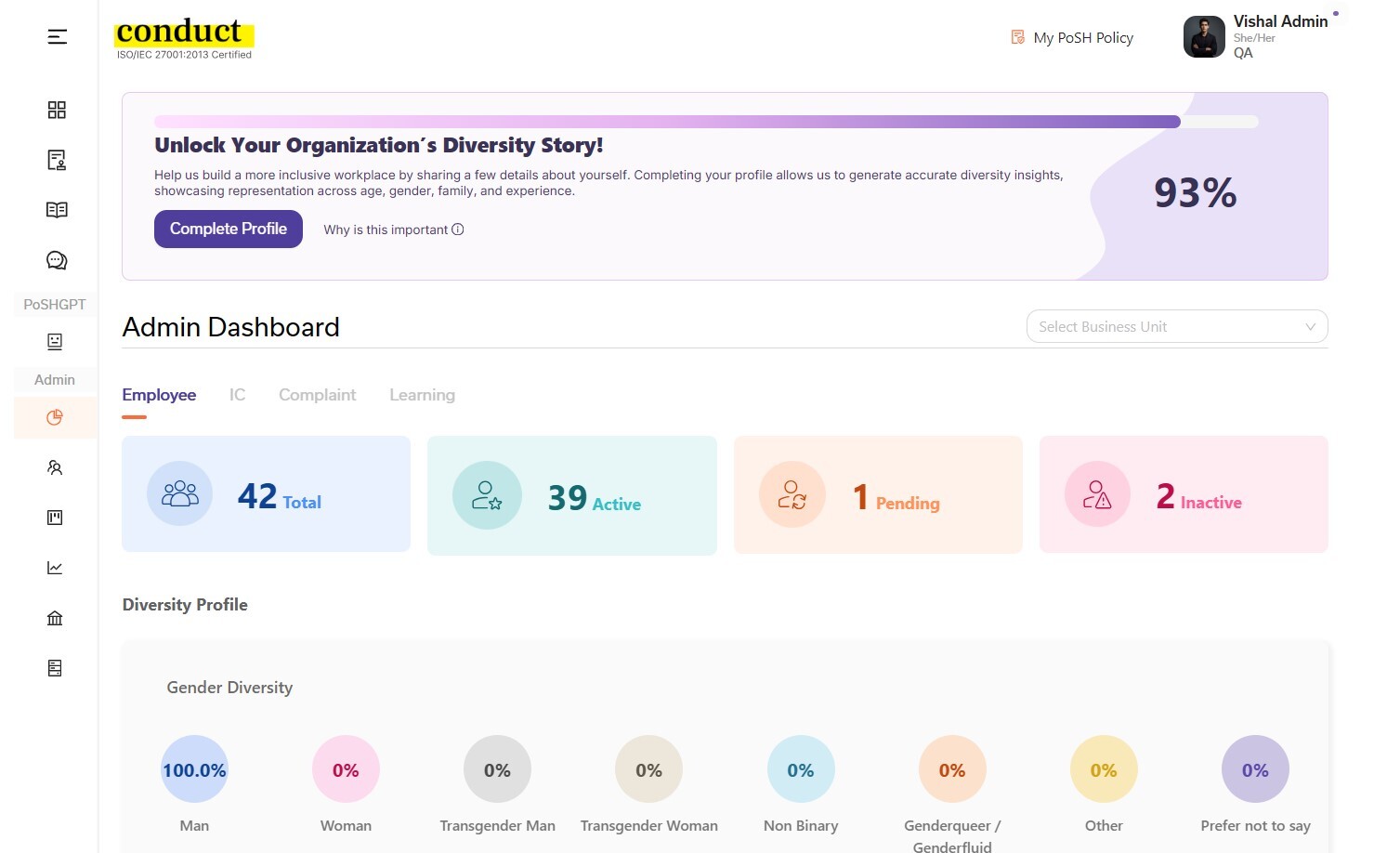Select the analytics line chart icon
The image size is (1400, 853).
[54, 568]
